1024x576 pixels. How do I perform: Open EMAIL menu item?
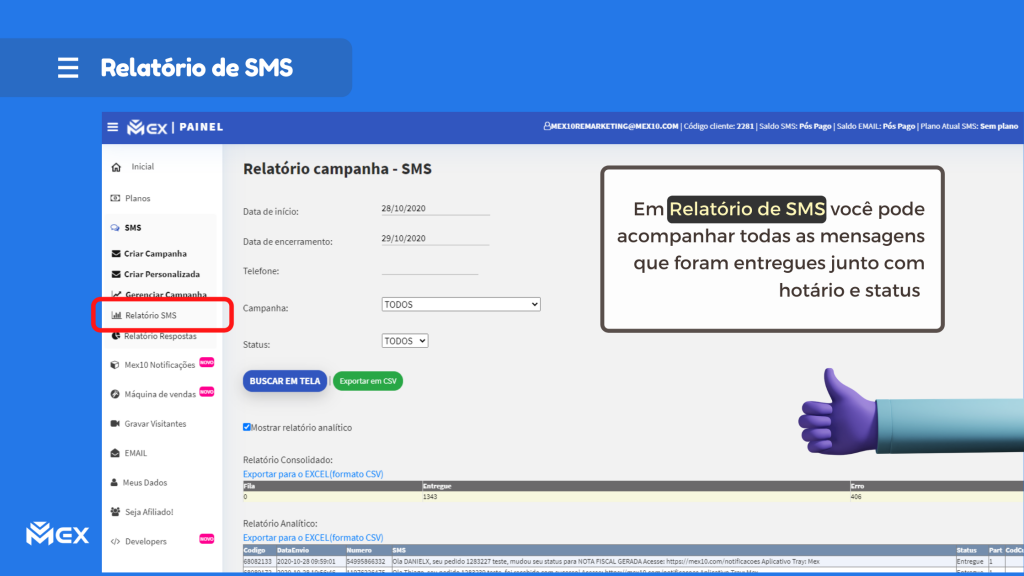pos(136,453)
